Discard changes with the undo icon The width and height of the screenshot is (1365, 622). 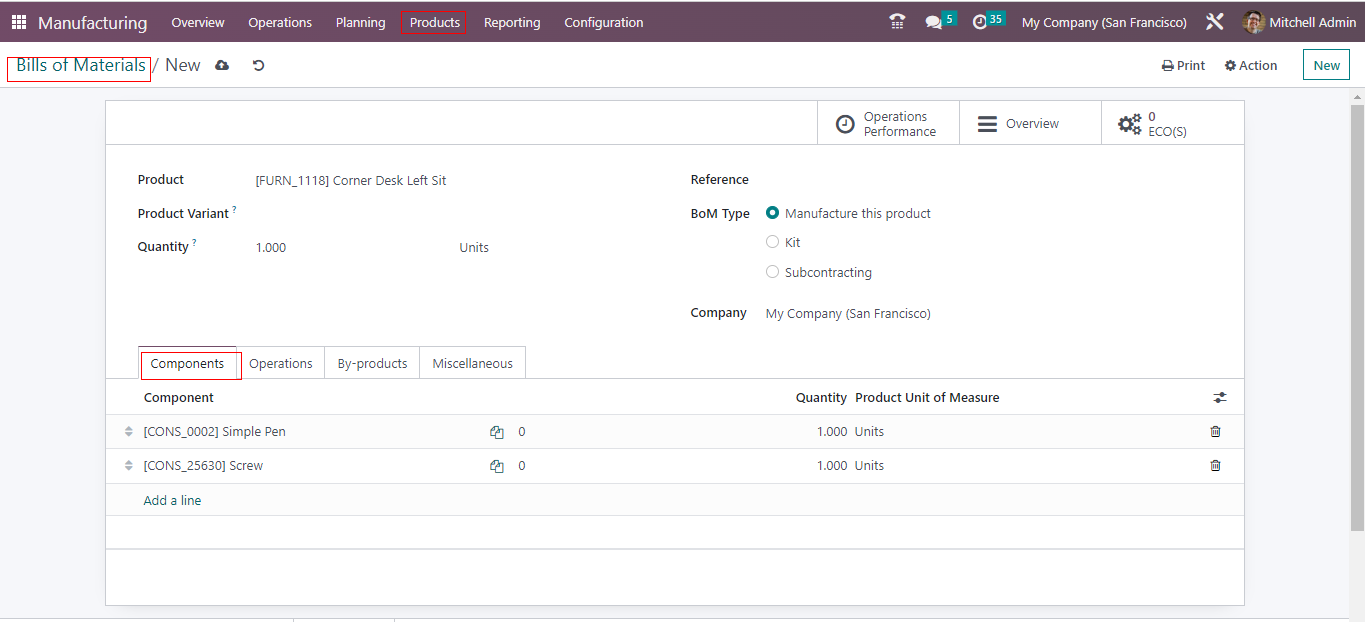pos(258,65)
